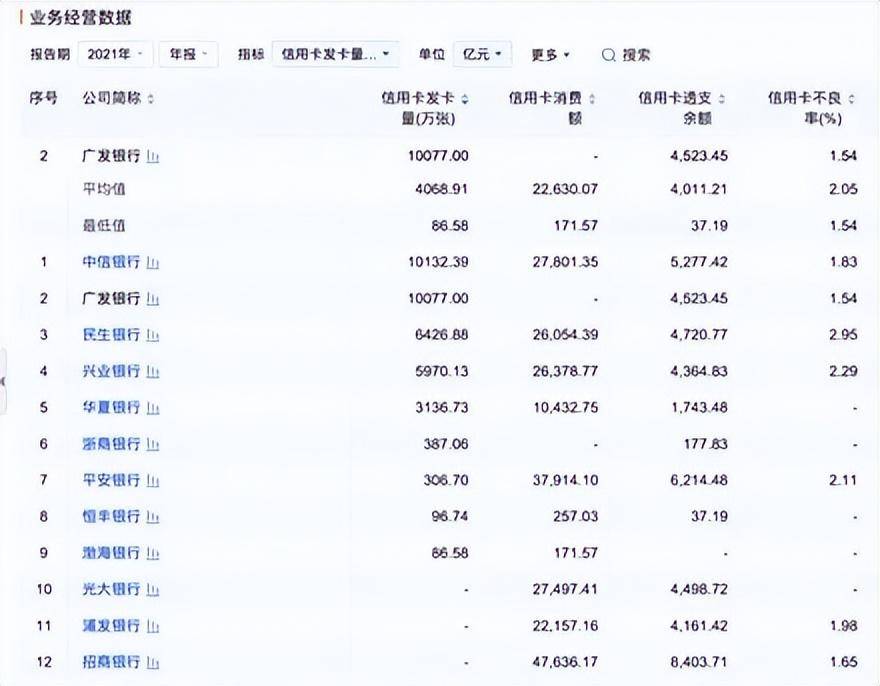Select 中信银行 card count 10132.39
Image resolution: width=880 pixels, height=686 pixels.
tap(438, 262)
